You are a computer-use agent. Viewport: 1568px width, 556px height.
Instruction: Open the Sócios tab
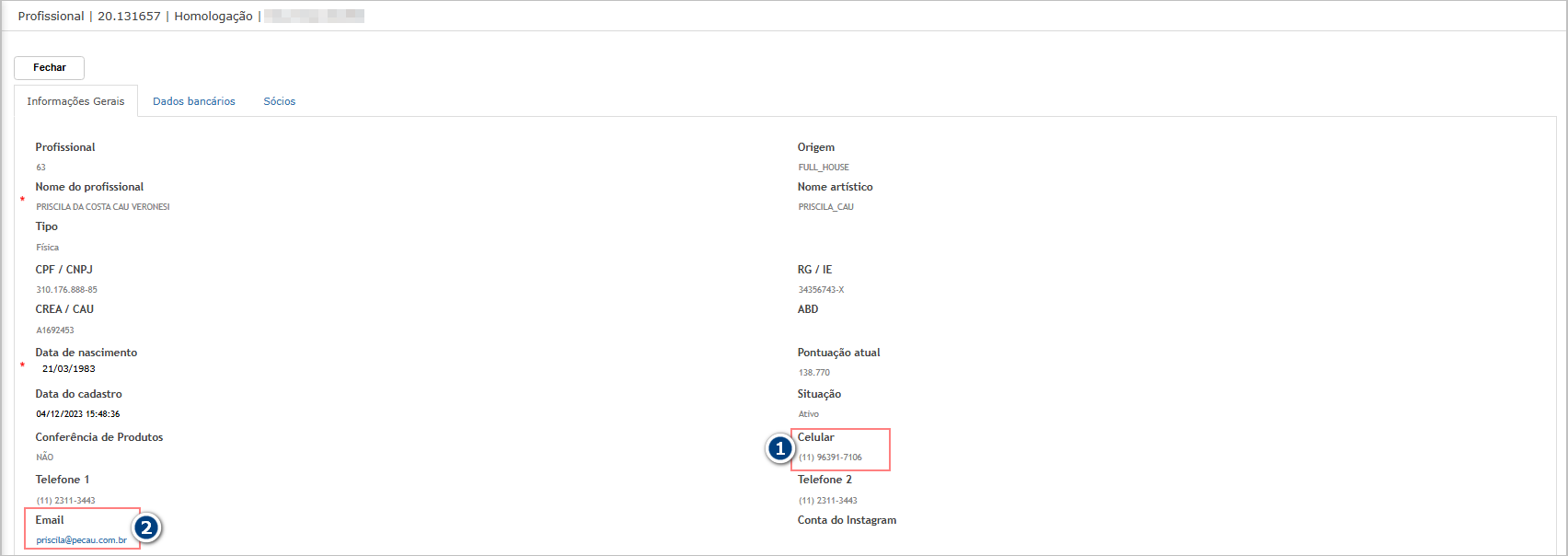[x=279, y=101]
